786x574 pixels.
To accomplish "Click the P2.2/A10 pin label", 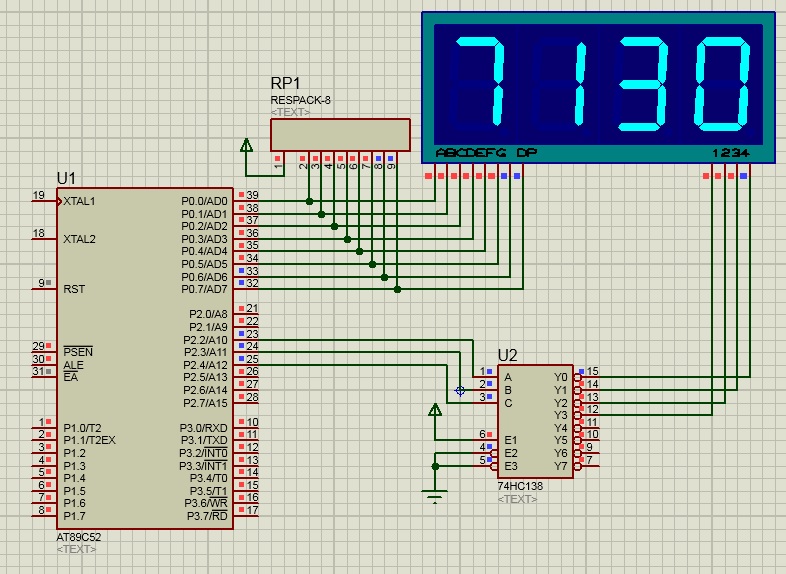I will click(x=206, y=340).
